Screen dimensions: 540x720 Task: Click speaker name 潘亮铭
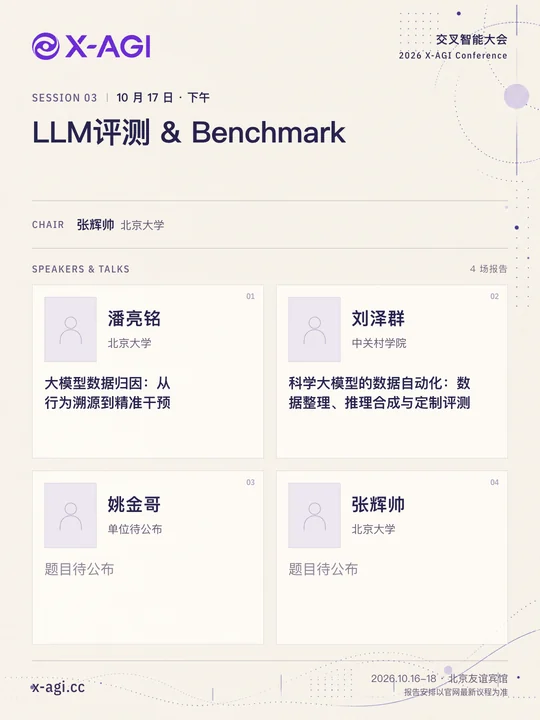coord(134,318)
